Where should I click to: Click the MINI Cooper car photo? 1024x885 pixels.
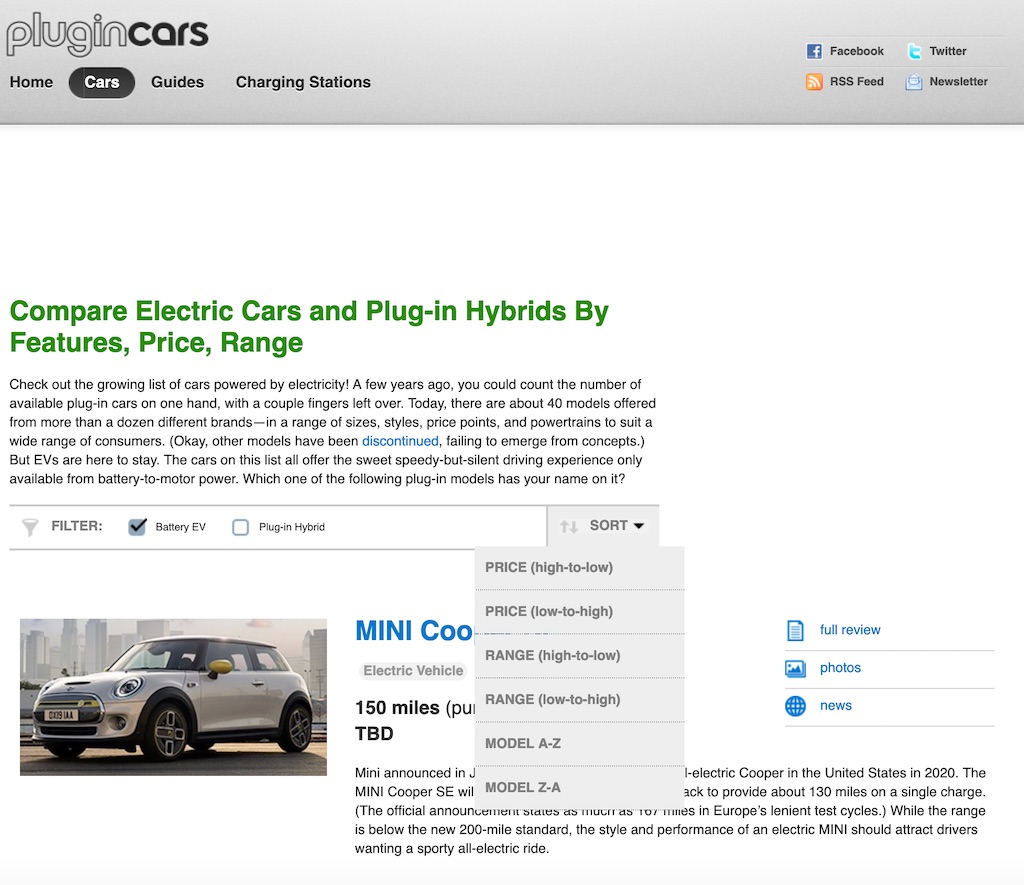pos(173,698)
